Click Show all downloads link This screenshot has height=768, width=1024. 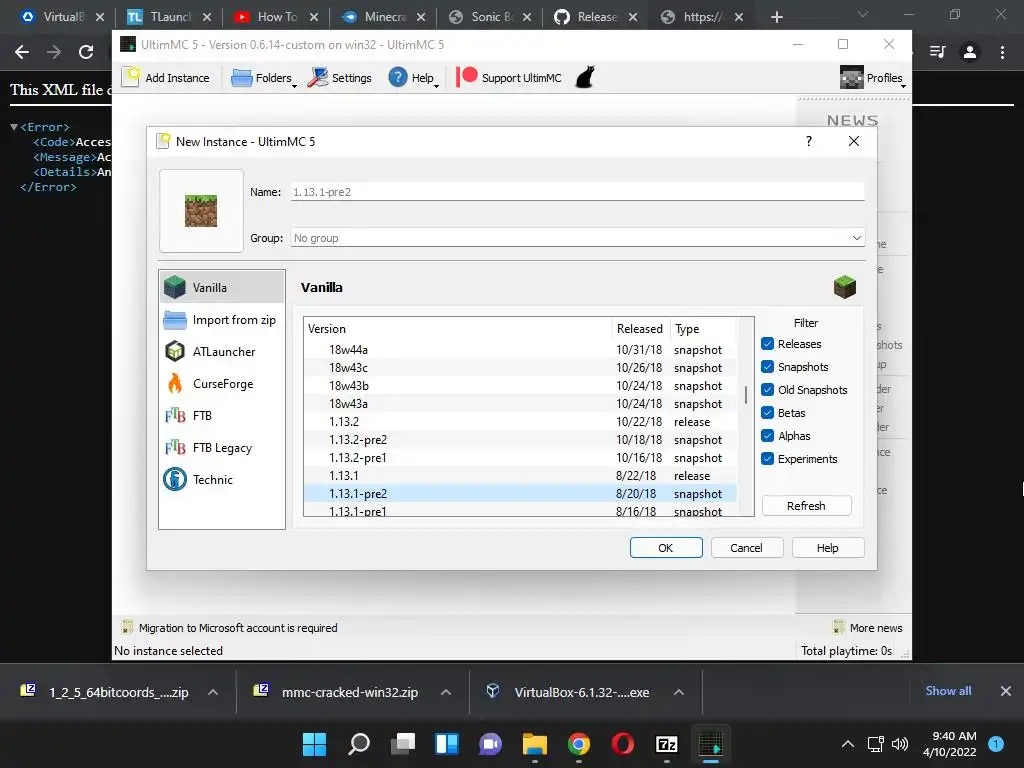coord(948,691)
